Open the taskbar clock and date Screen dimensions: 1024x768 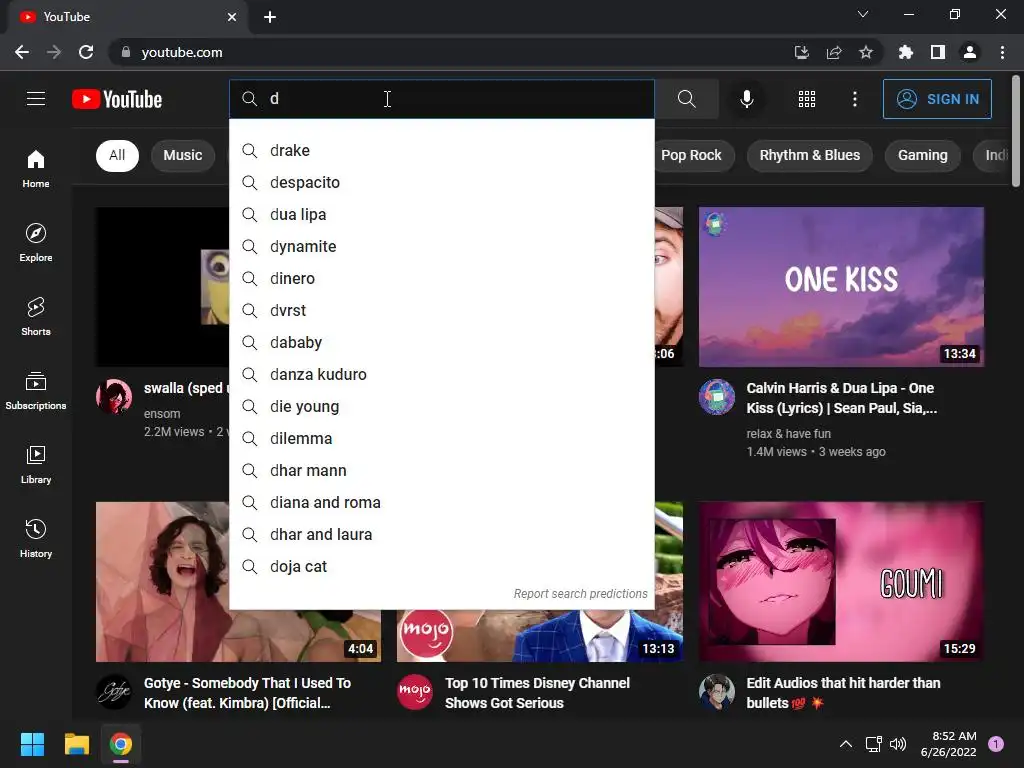(948, 744)
